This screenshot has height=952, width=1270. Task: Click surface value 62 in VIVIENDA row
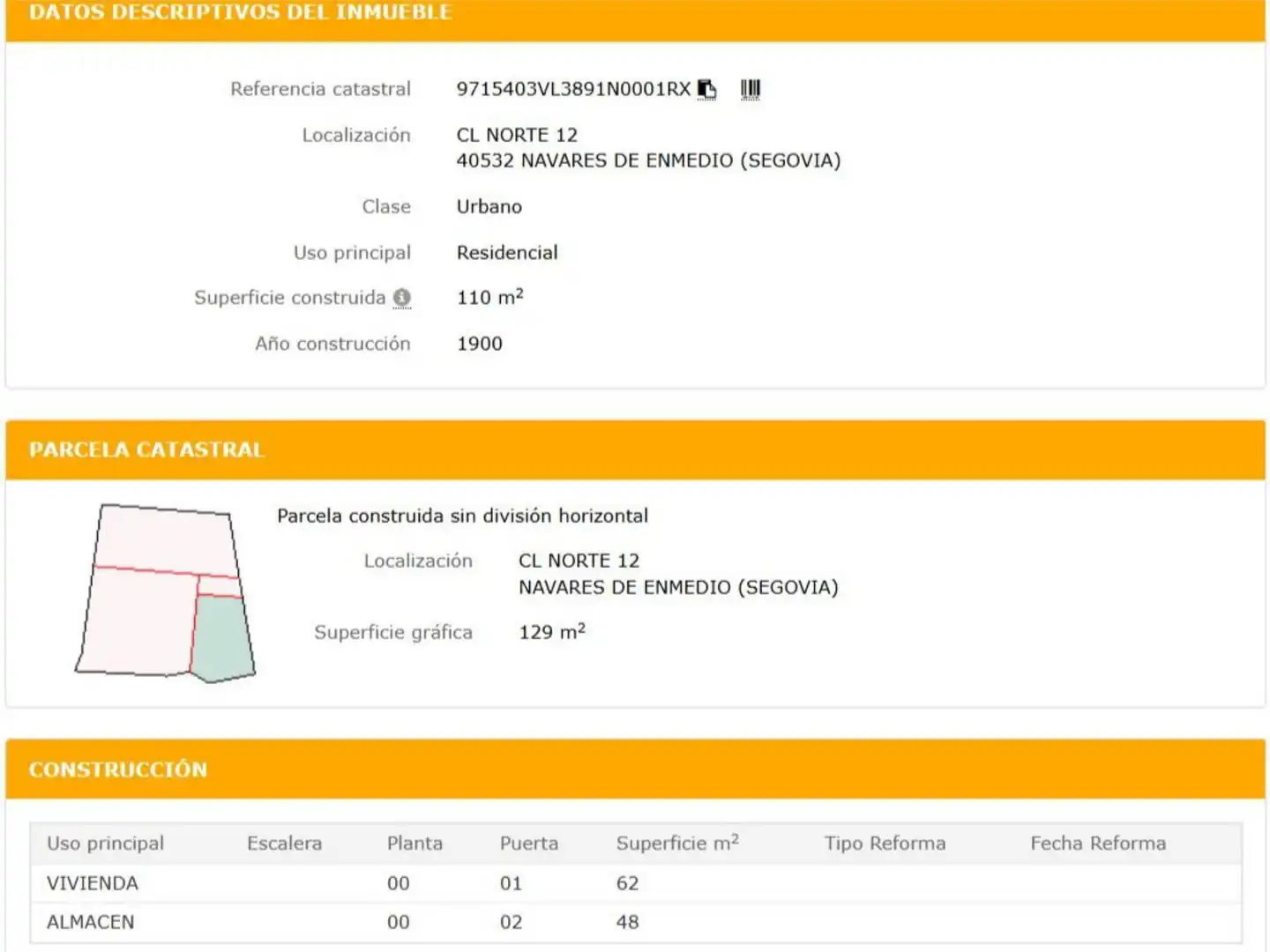click(x=628, y=883)
